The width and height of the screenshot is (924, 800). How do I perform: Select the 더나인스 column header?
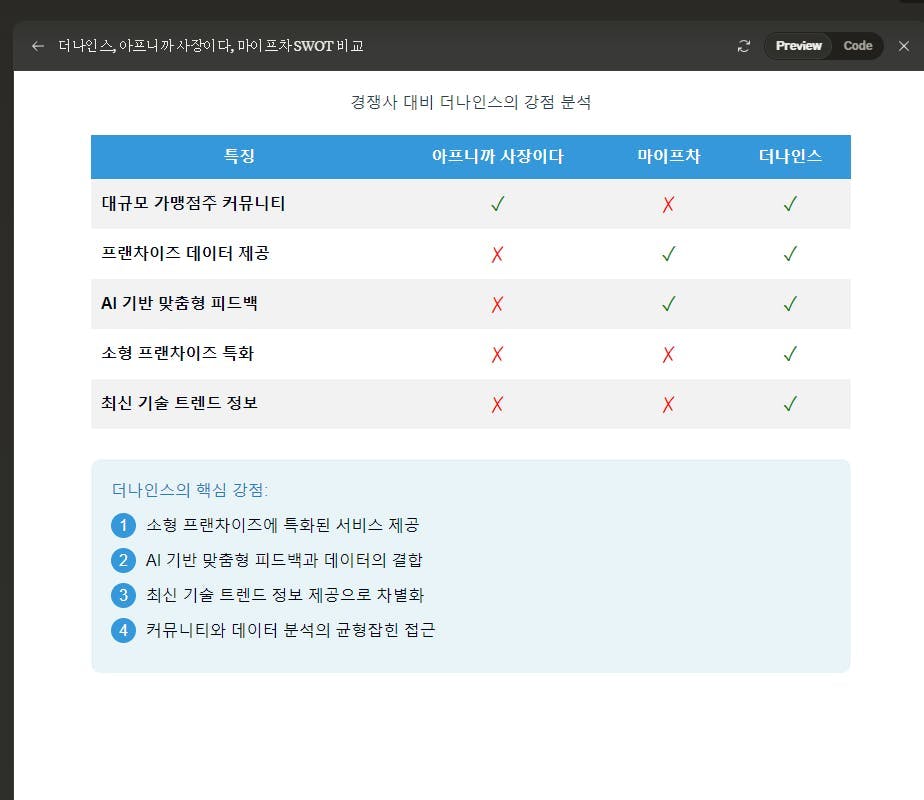(790, 156)
